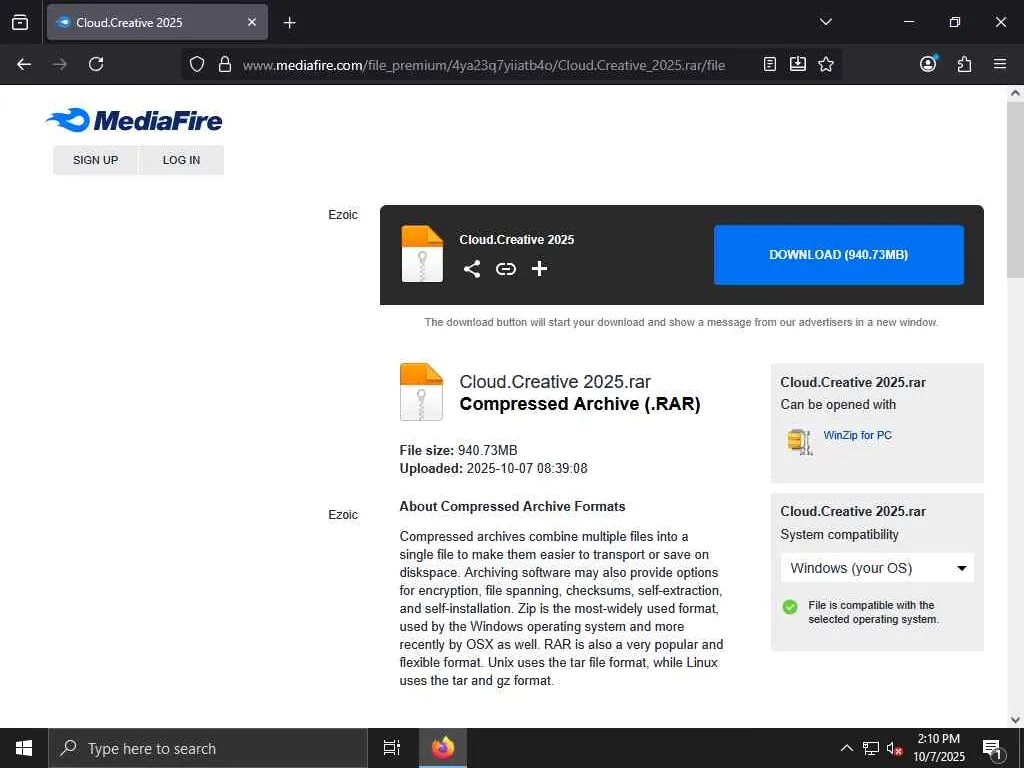
Task: Open the WinZip for PC link
Action: click(857, 435)
